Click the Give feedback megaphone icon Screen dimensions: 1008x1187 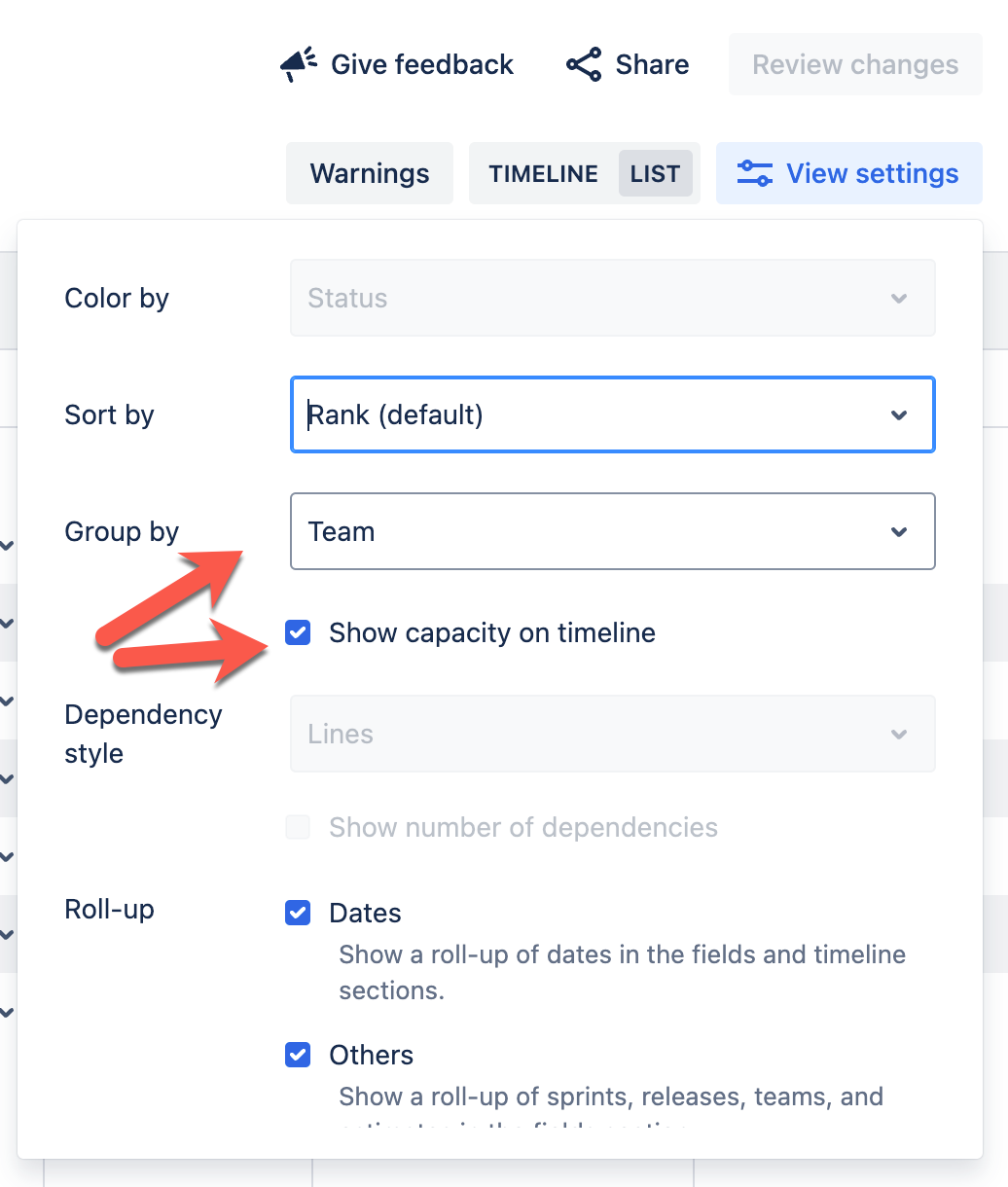coord(298,62)
